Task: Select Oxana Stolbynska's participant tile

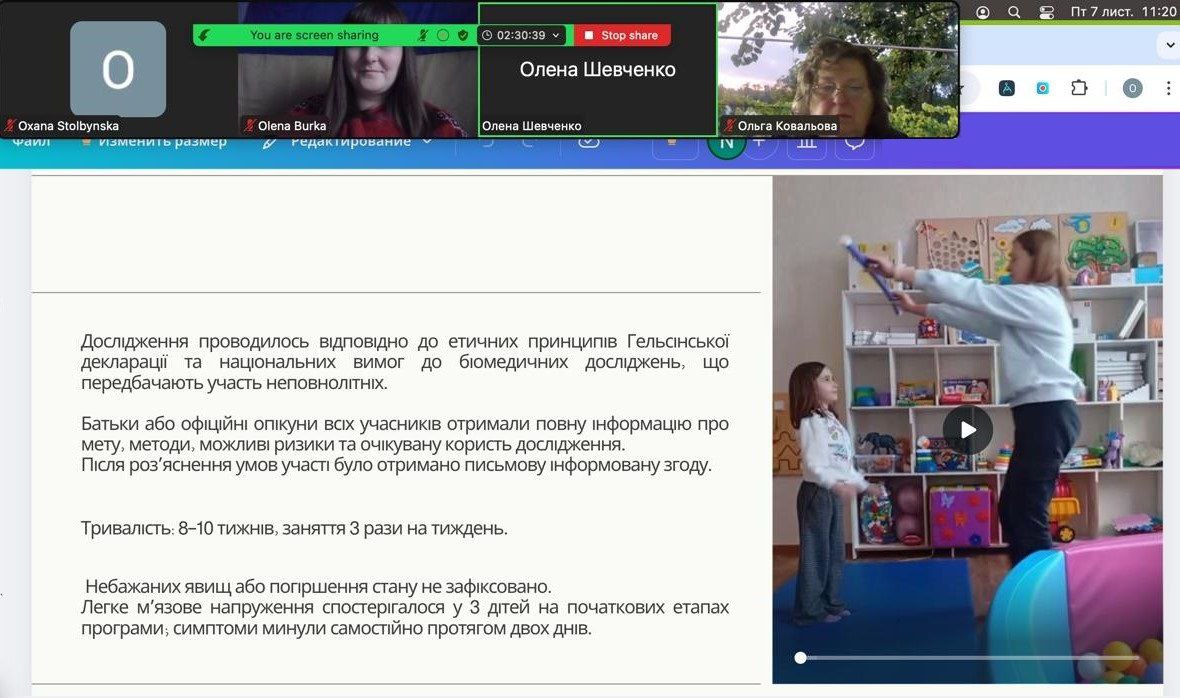Action: pyautogui.click(x=118, y=70)
